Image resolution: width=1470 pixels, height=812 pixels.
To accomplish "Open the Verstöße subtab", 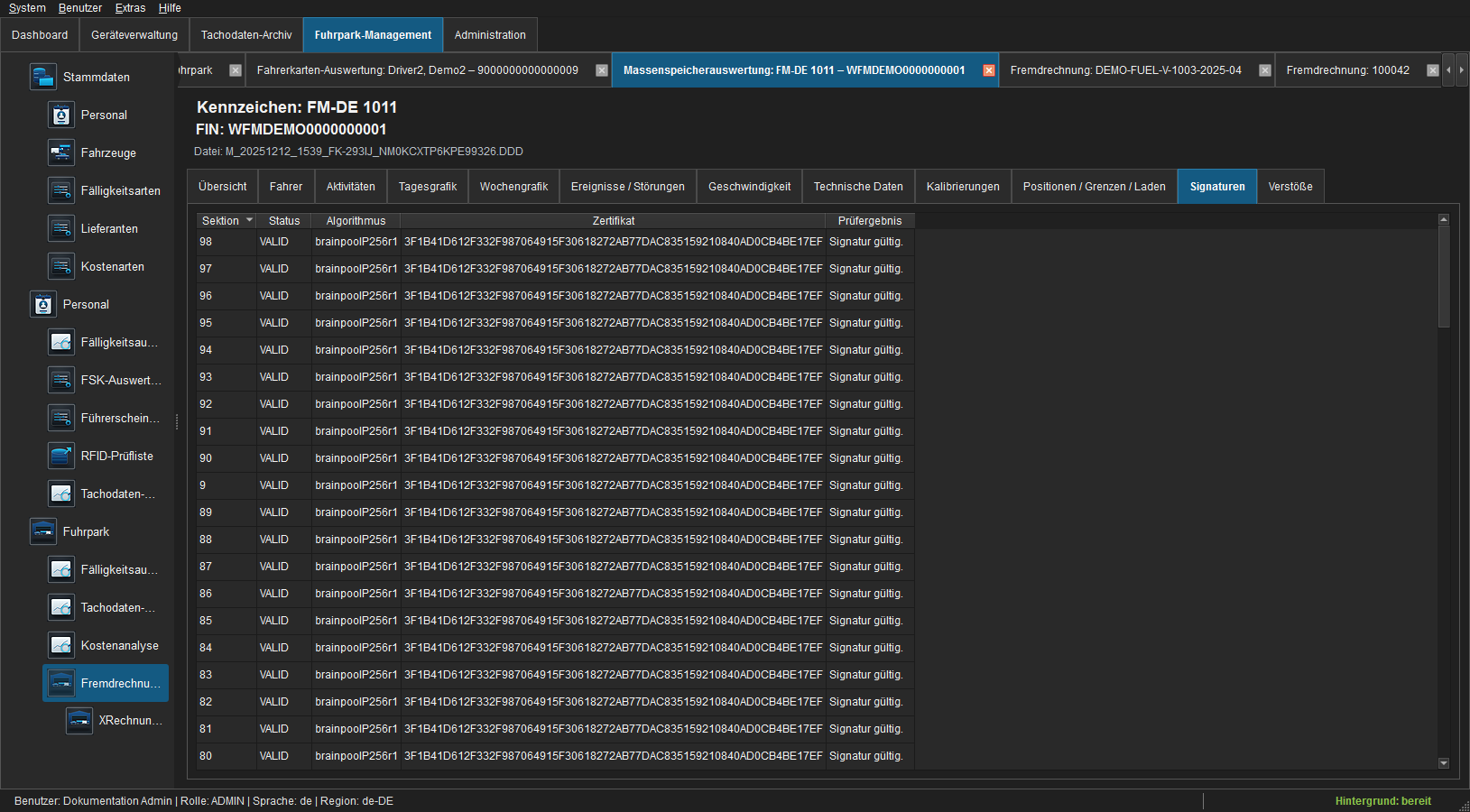I will [x=1290, y=187].
